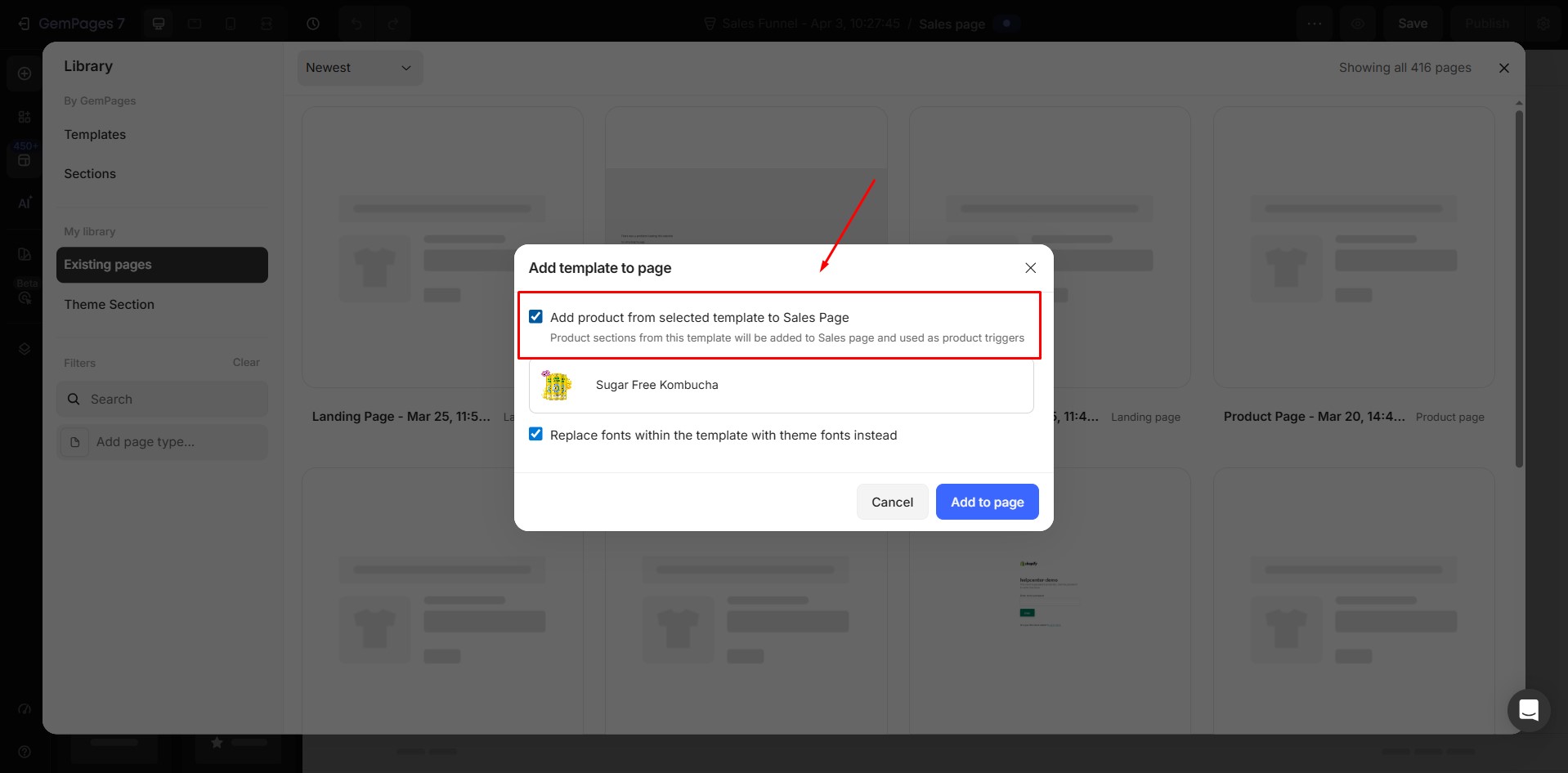Close the Add template to page dialog
Screen dimensions: 1568x773
pos(1030,268)
